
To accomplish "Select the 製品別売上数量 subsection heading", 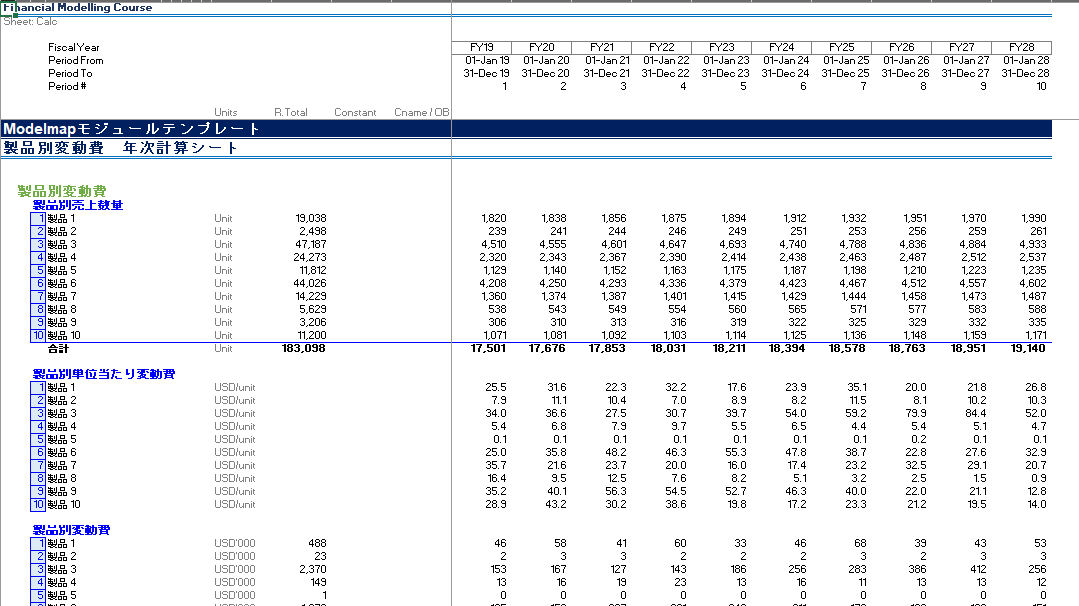I will 78,205.
